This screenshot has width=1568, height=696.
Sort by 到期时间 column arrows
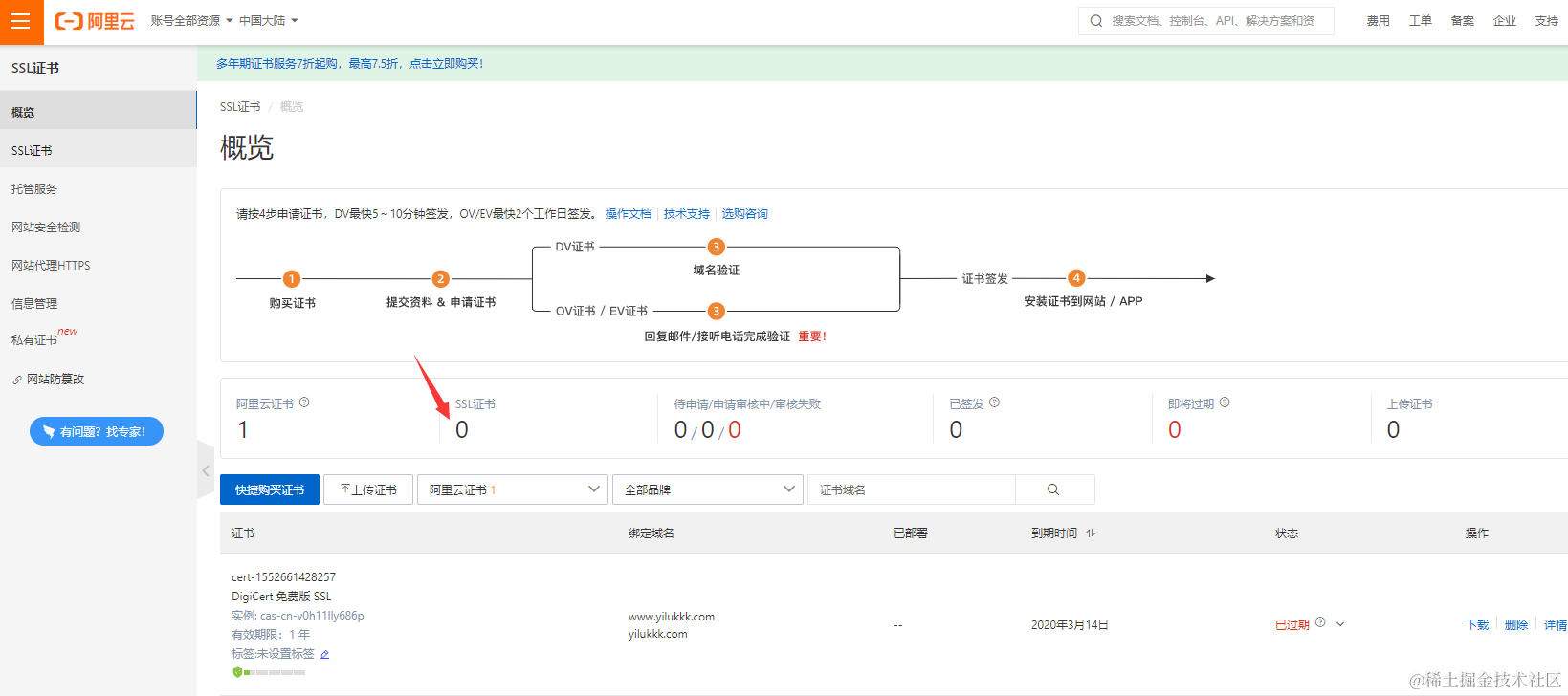point(1091,533)
